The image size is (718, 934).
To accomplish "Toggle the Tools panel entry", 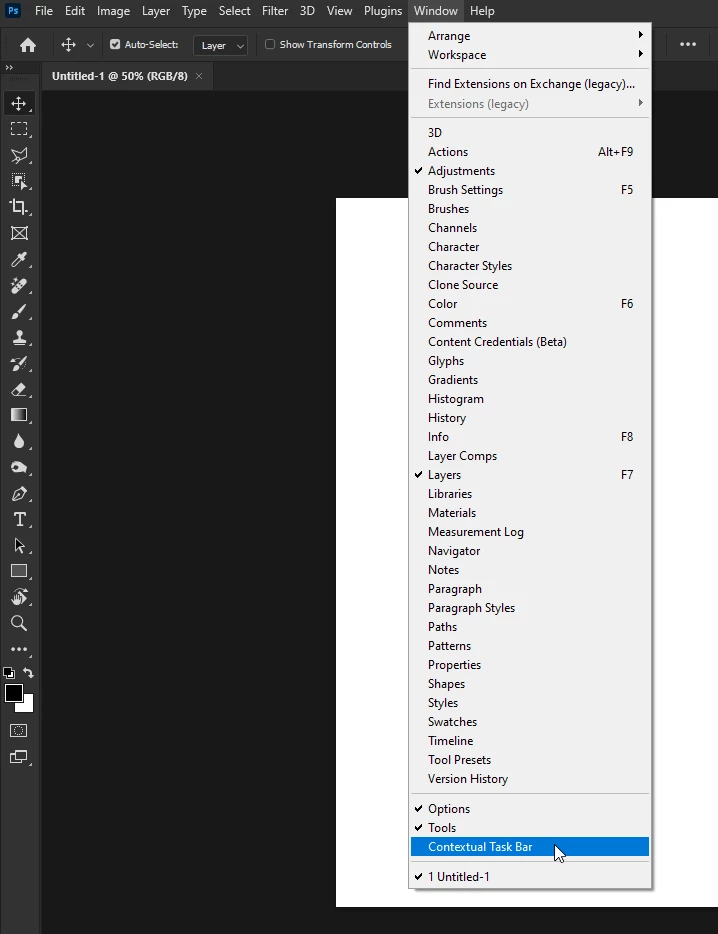I will tap(530, 828).
